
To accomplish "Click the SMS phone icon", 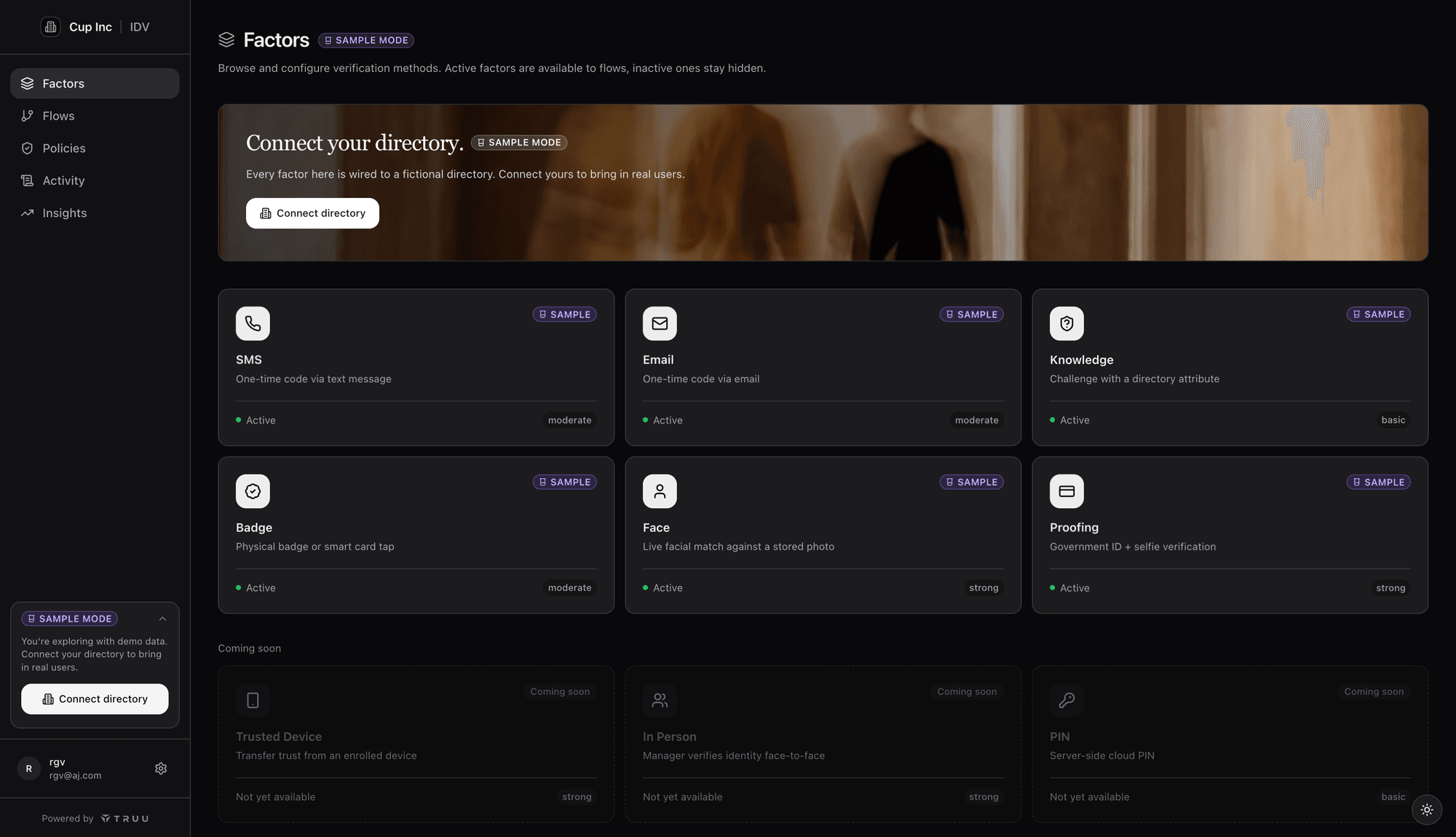I will tap(253, 323).
